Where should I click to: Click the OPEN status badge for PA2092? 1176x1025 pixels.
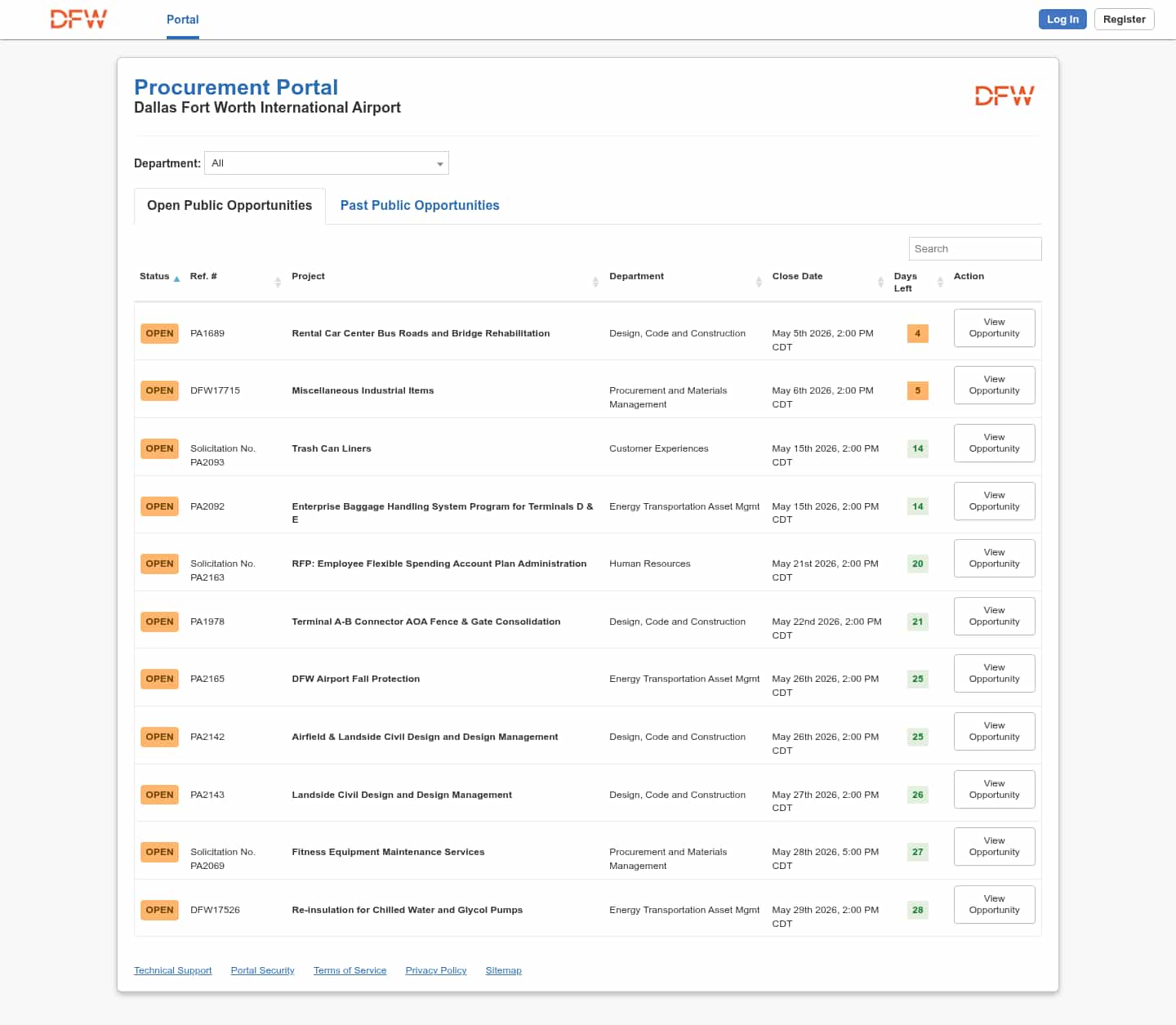(x=159, y=506)
